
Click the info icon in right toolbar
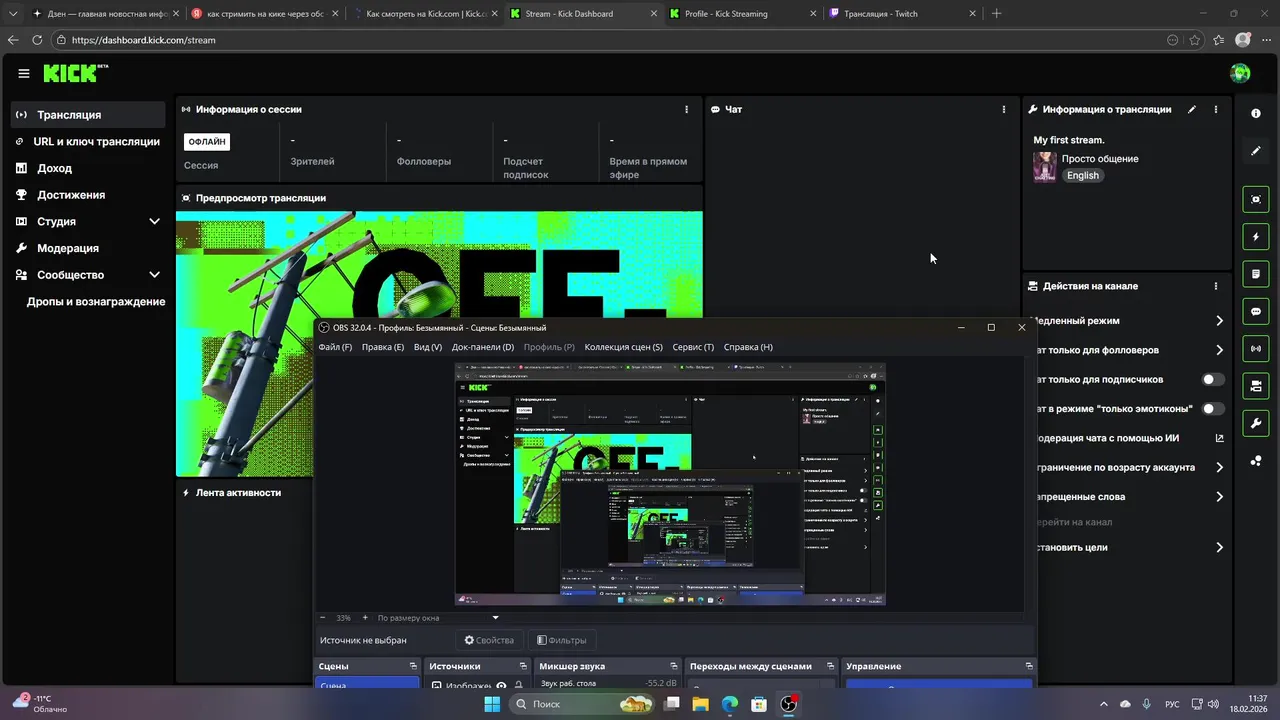tap(1256, 113)
